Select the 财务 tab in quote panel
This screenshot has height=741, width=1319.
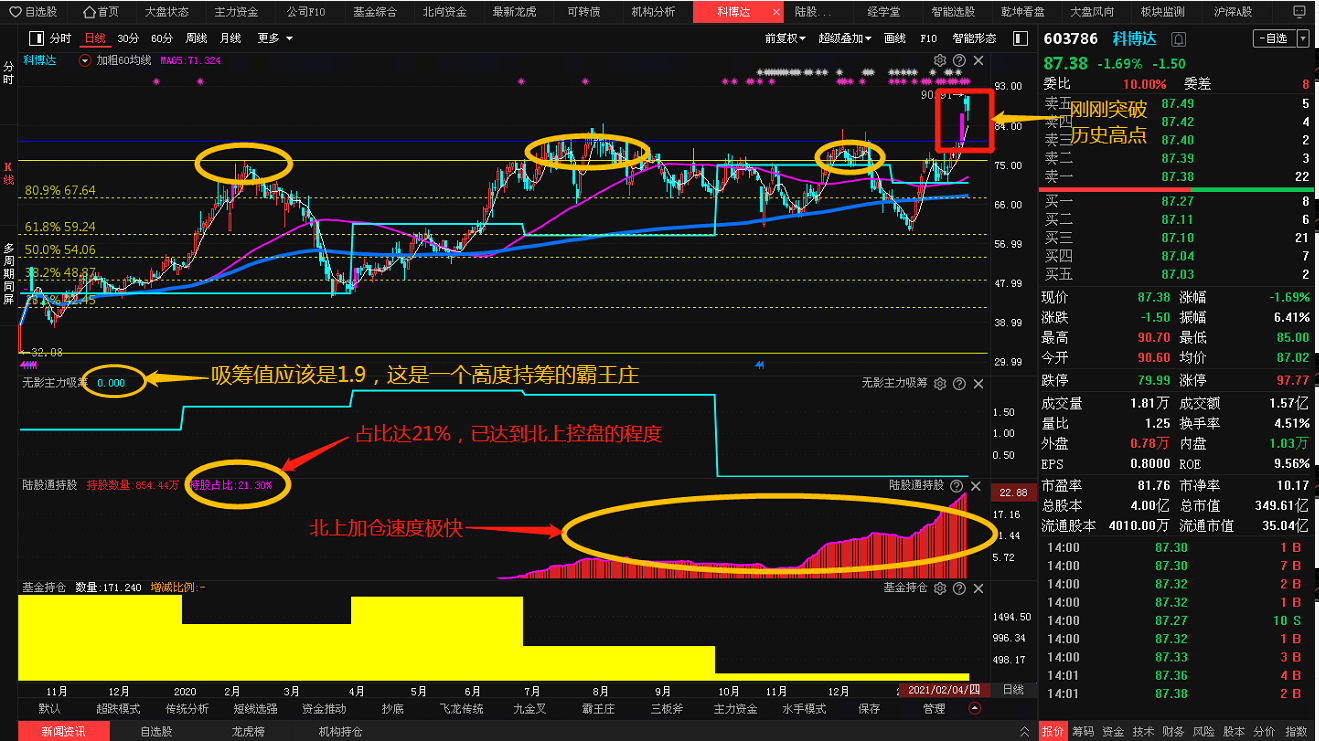1174,731
